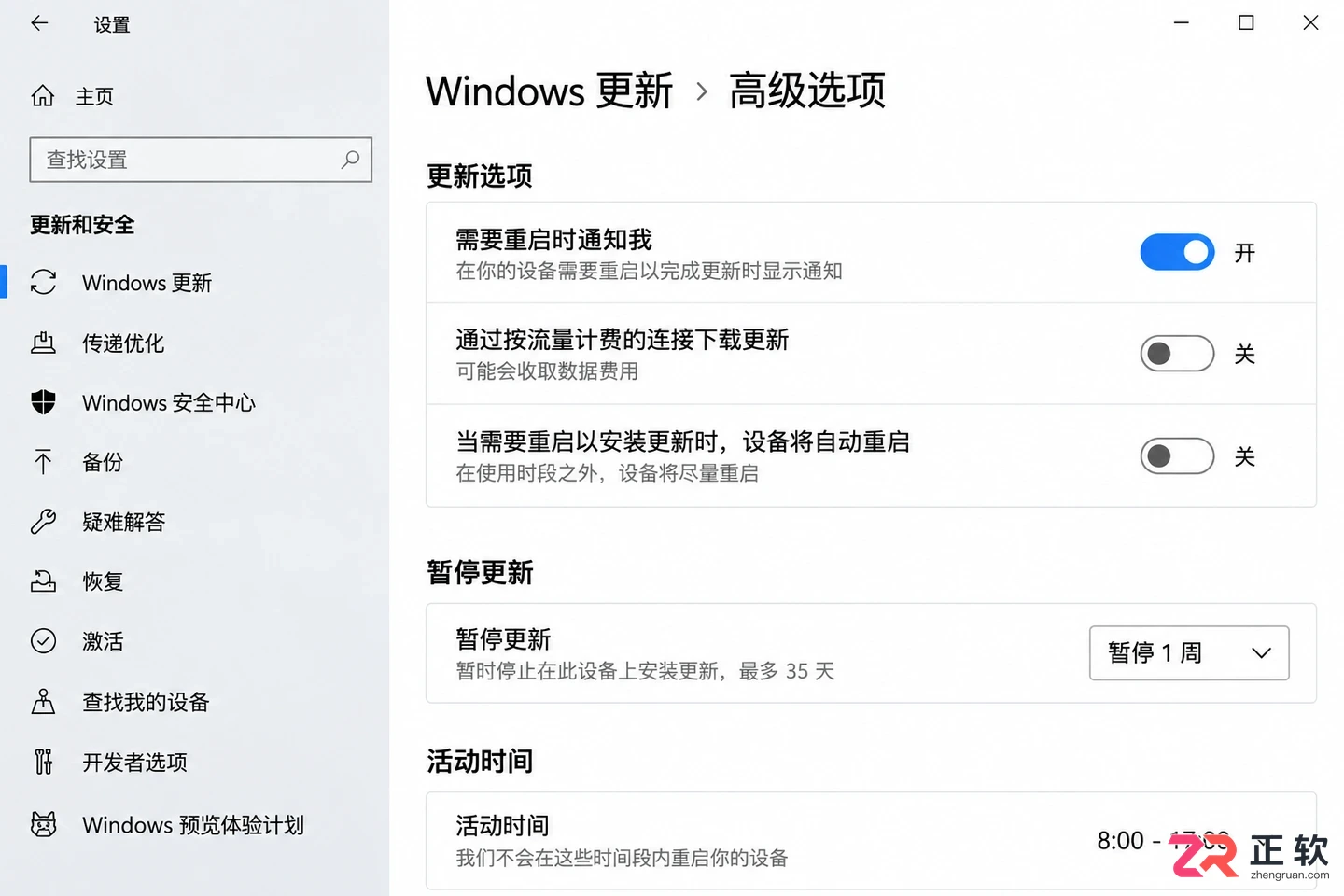Click the Windows 预览体验计划 cat icon

[x=43, y=824]
